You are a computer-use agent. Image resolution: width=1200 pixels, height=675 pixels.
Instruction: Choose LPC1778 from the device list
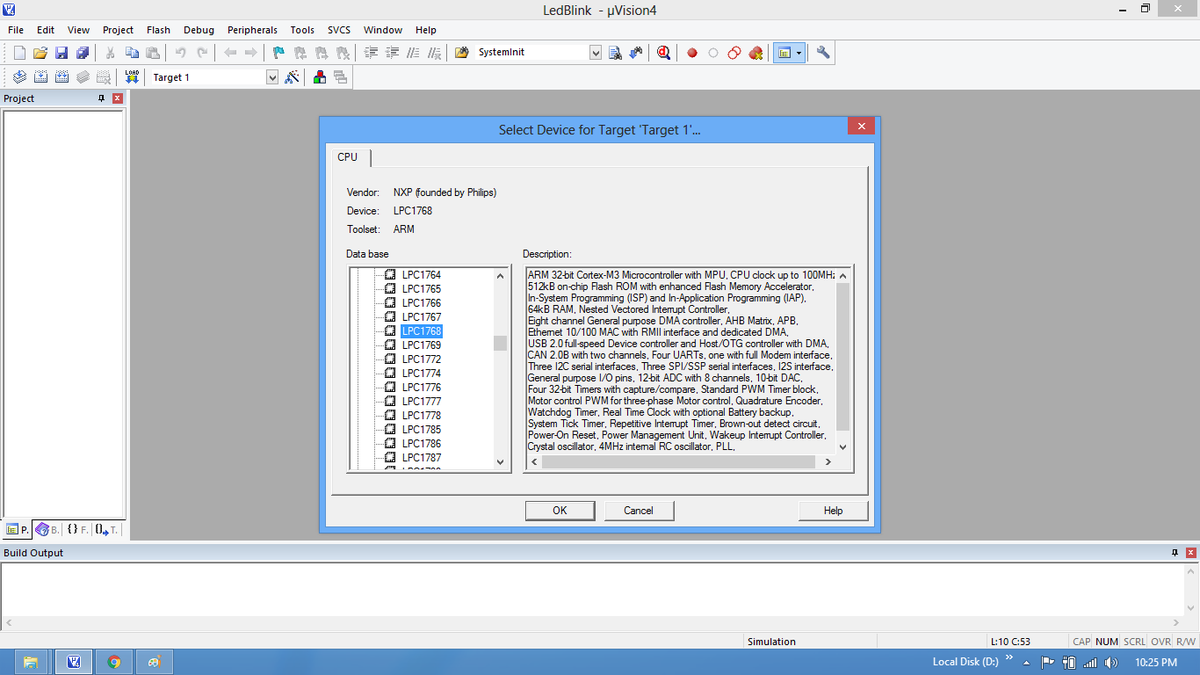421,415
